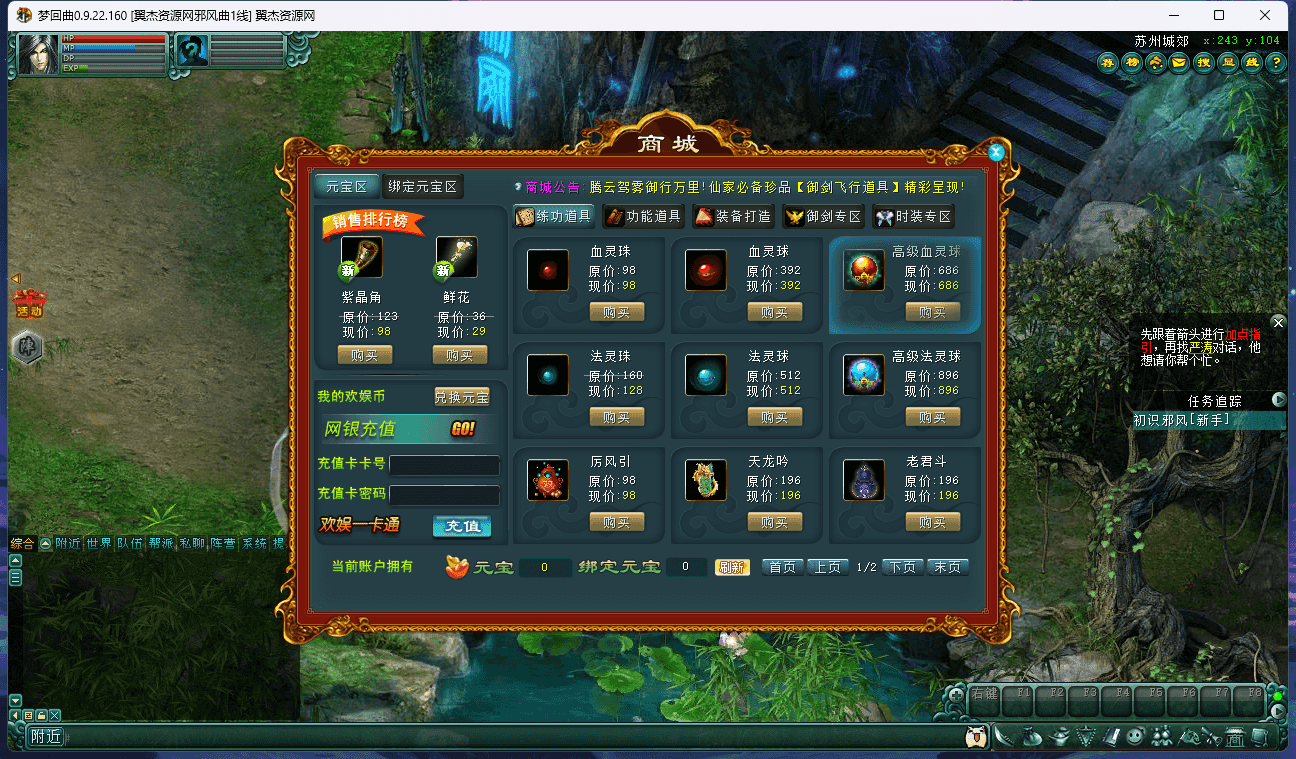Viewport: 1296px width, 759px height.
Task: Open help with the question mark icon
Action: pos(1275,63)
